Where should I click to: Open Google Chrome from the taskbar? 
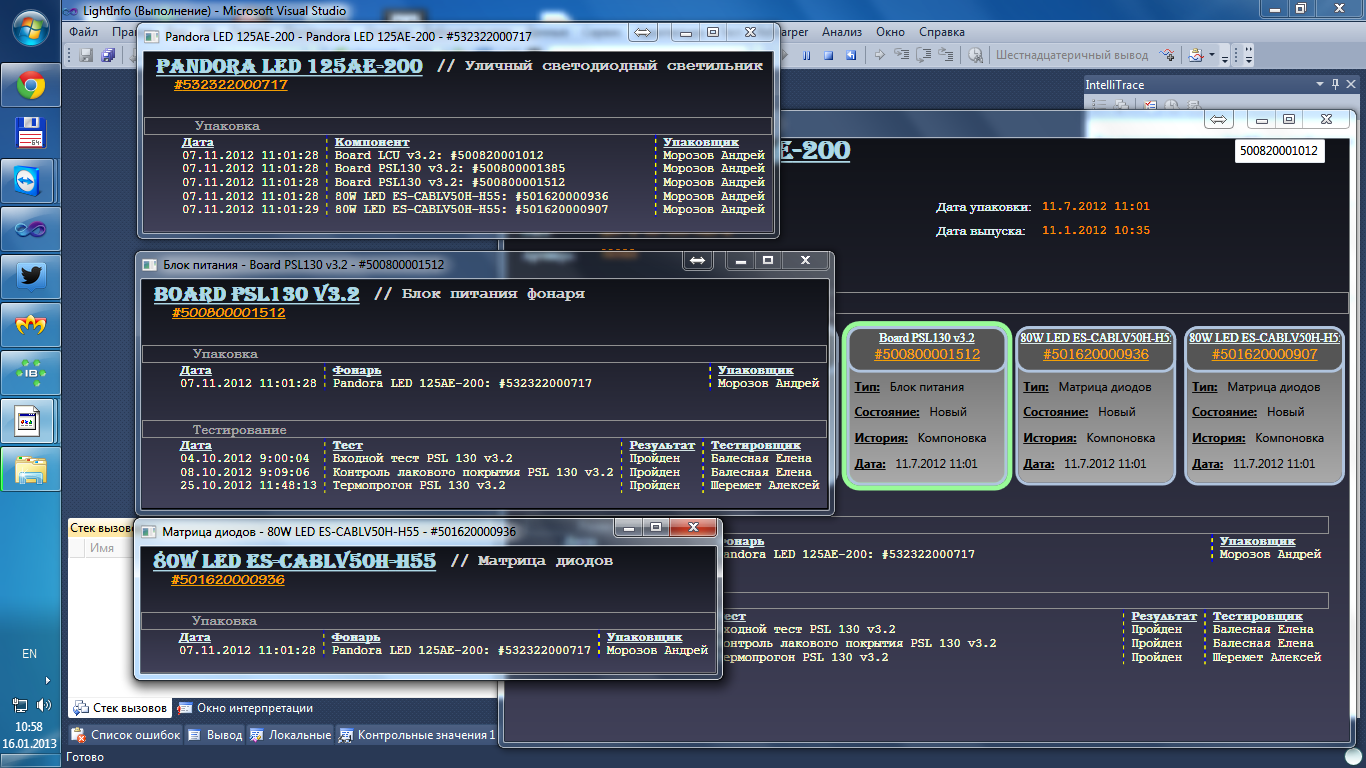pos(30,86)
